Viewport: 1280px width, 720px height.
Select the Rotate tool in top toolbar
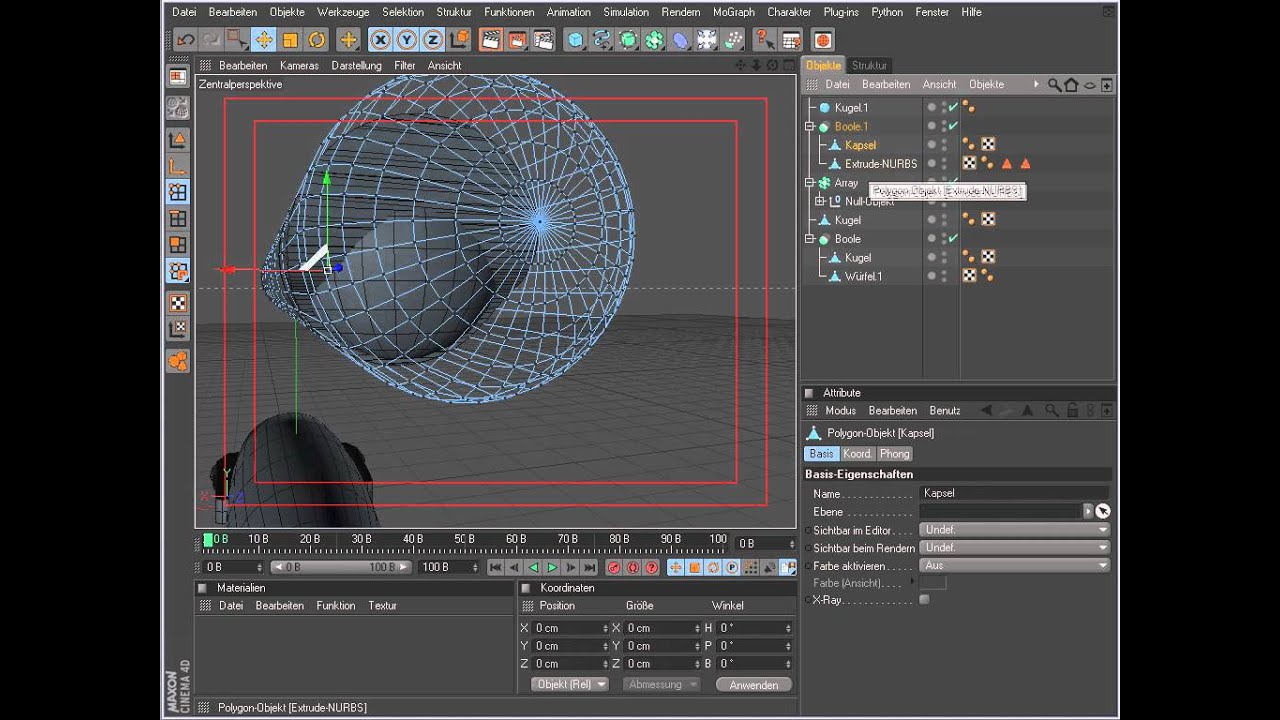pyautogui.click(x=317, y=40)
